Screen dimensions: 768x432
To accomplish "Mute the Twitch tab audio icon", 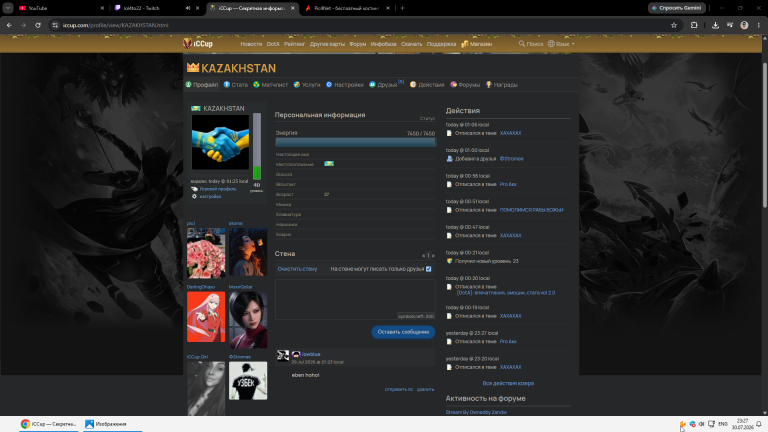I will pyautogui.click(x=188, y=8).
